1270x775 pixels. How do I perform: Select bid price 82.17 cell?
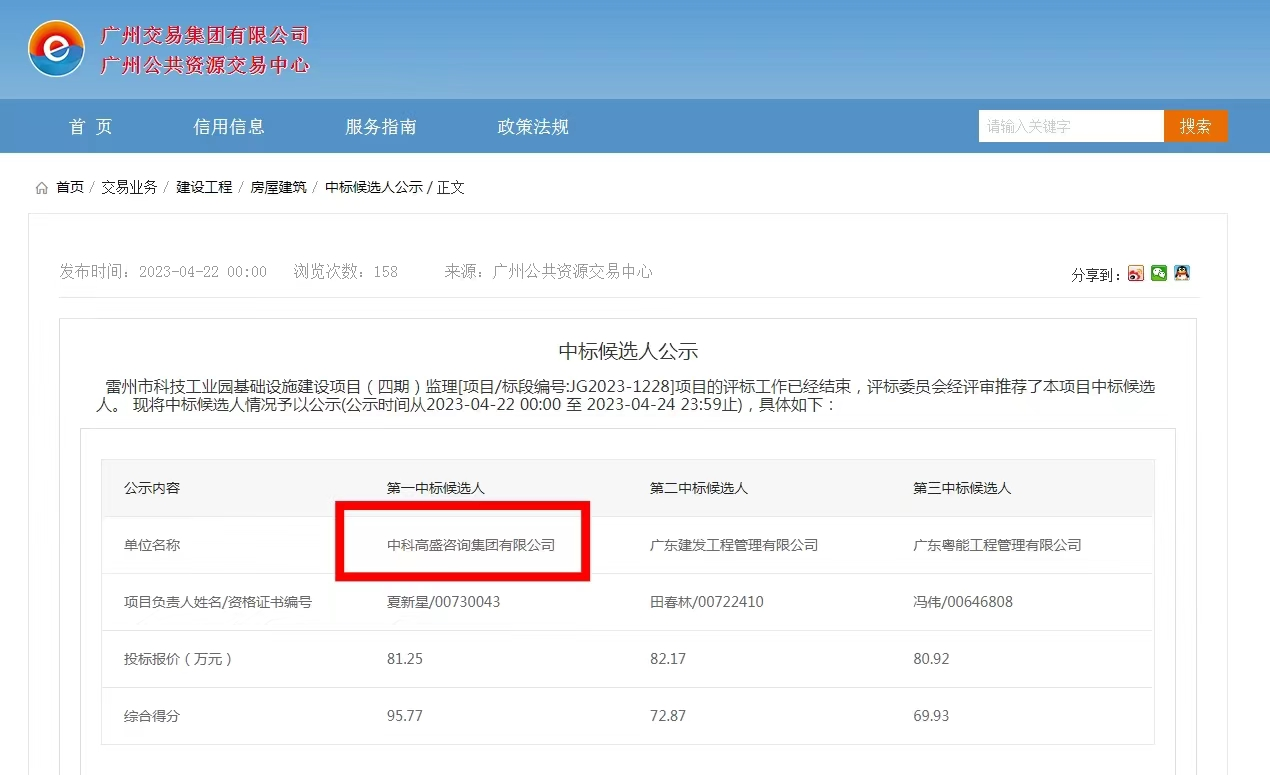tap(668, 659)
